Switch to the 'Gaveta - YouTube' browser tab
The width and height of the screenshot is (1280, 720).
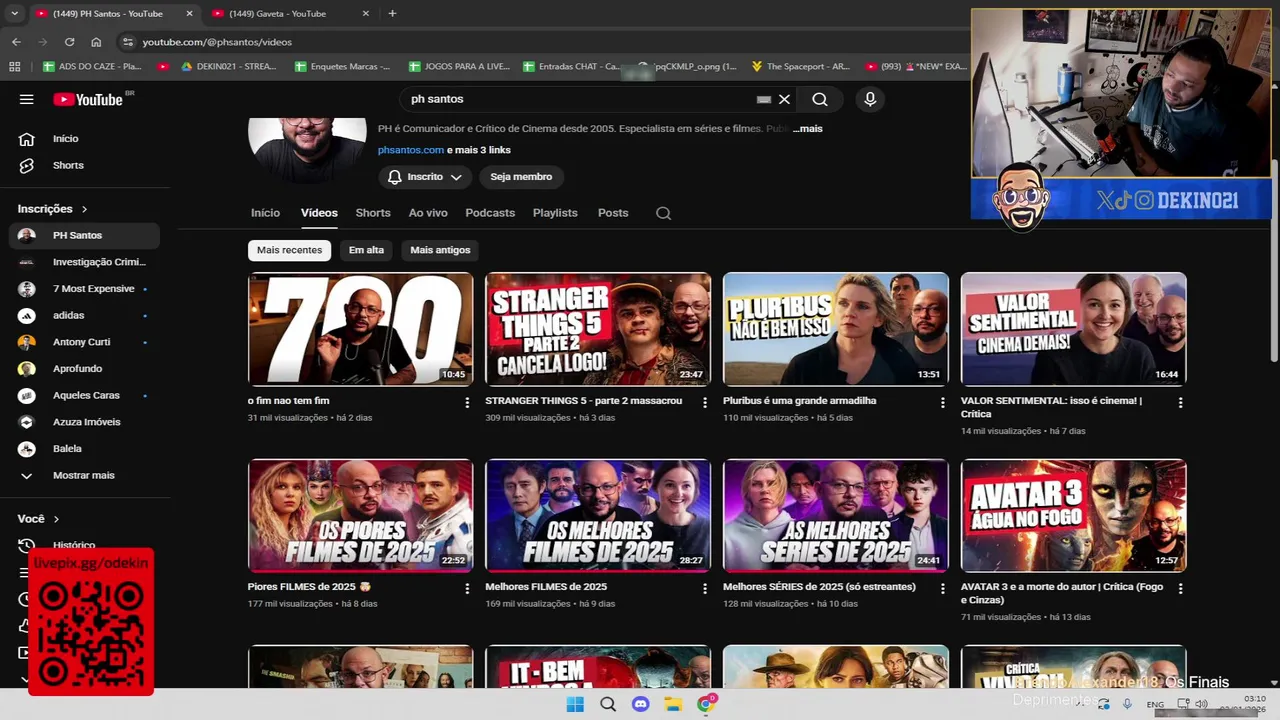coord(290,14)
